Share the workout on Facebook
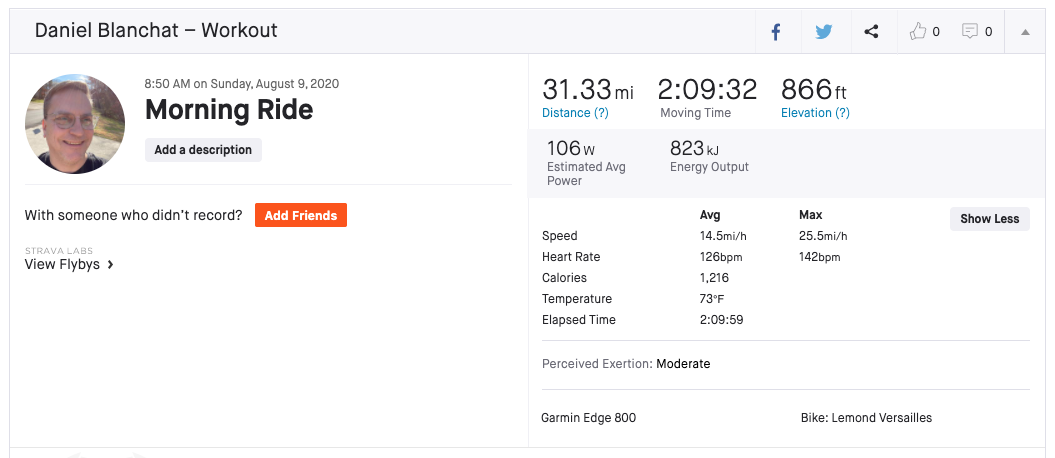1055x458 pixels. (x=775, y=32)
